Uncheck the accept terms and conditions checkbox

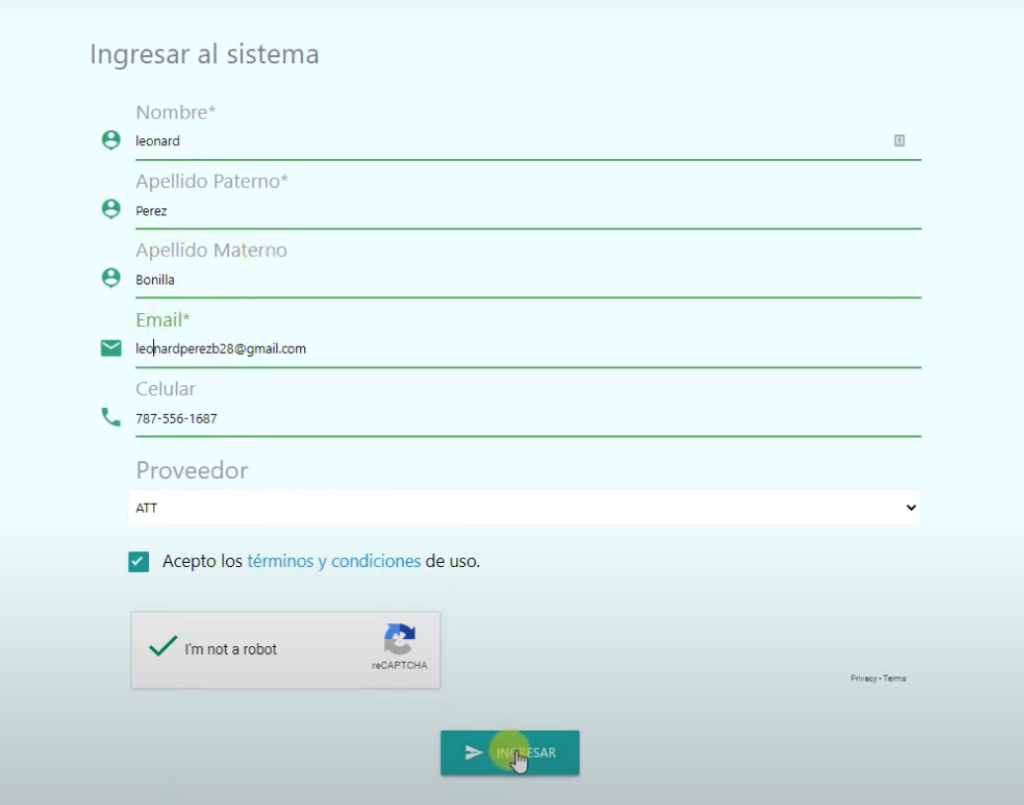[x=139, y=562]
